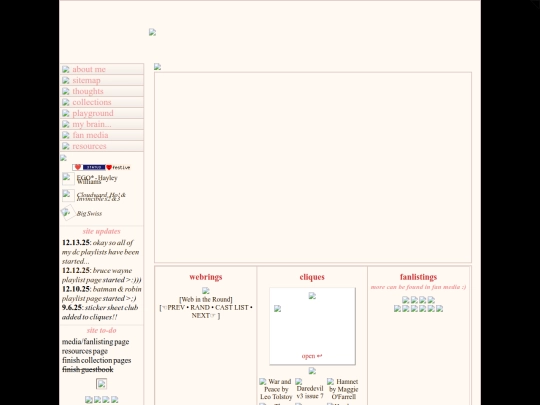The width and height of the screenshot is (540, 405).
Task: Click the 12.13.25 update entry
Action: coord(101,252)
